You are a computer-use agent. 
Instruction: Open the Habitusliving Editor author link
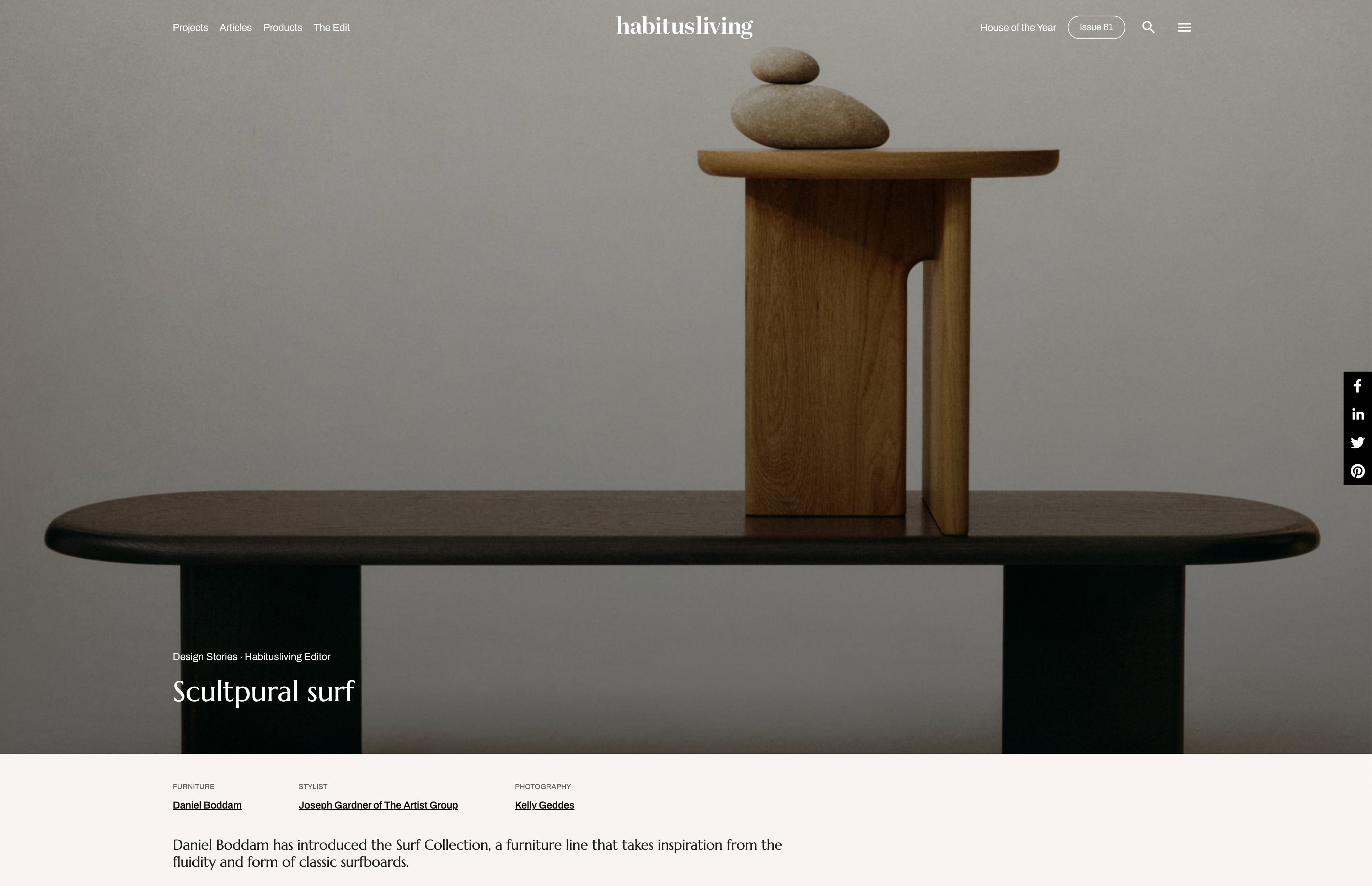287,657
